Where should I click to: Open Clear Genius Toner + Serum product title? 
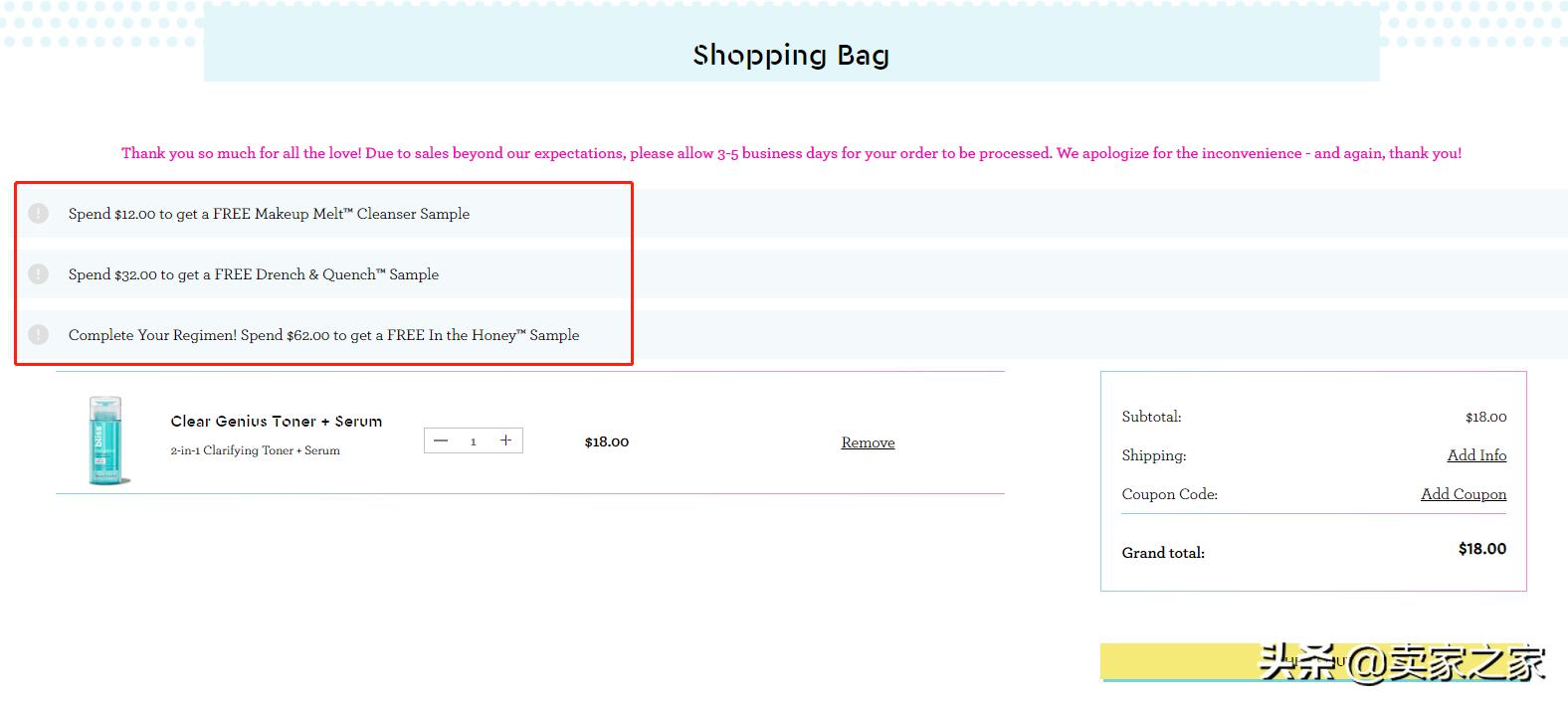(277, 422)
